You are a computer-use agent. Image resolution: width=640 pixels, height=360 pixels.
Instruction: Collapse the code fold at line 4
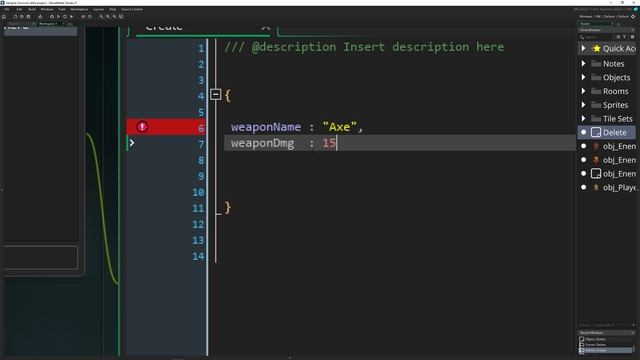pyautogui.click(x=216, y=95)
